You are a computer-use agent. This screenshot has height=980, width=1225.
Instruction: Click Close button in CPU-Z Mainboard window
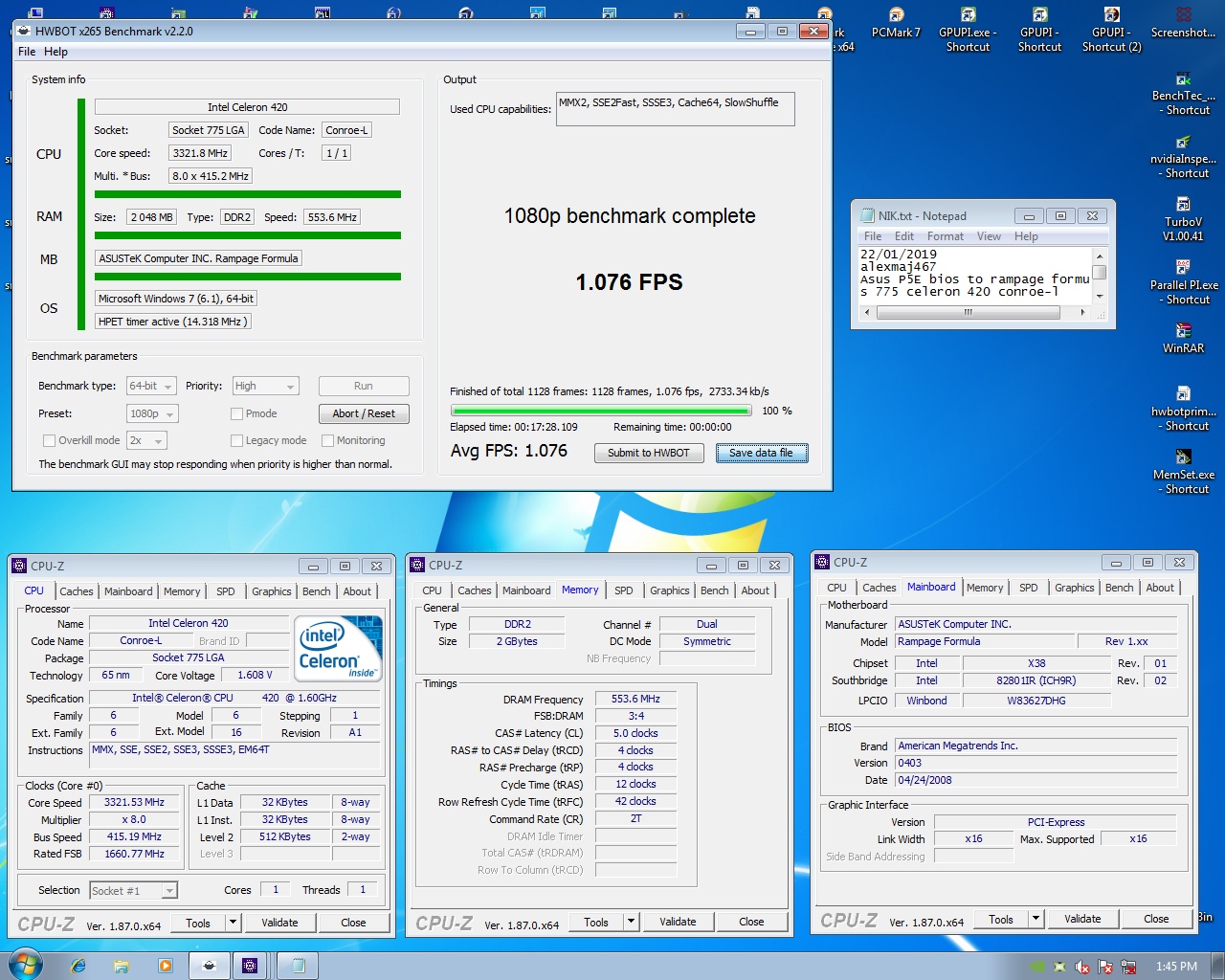pos(1156,919)
